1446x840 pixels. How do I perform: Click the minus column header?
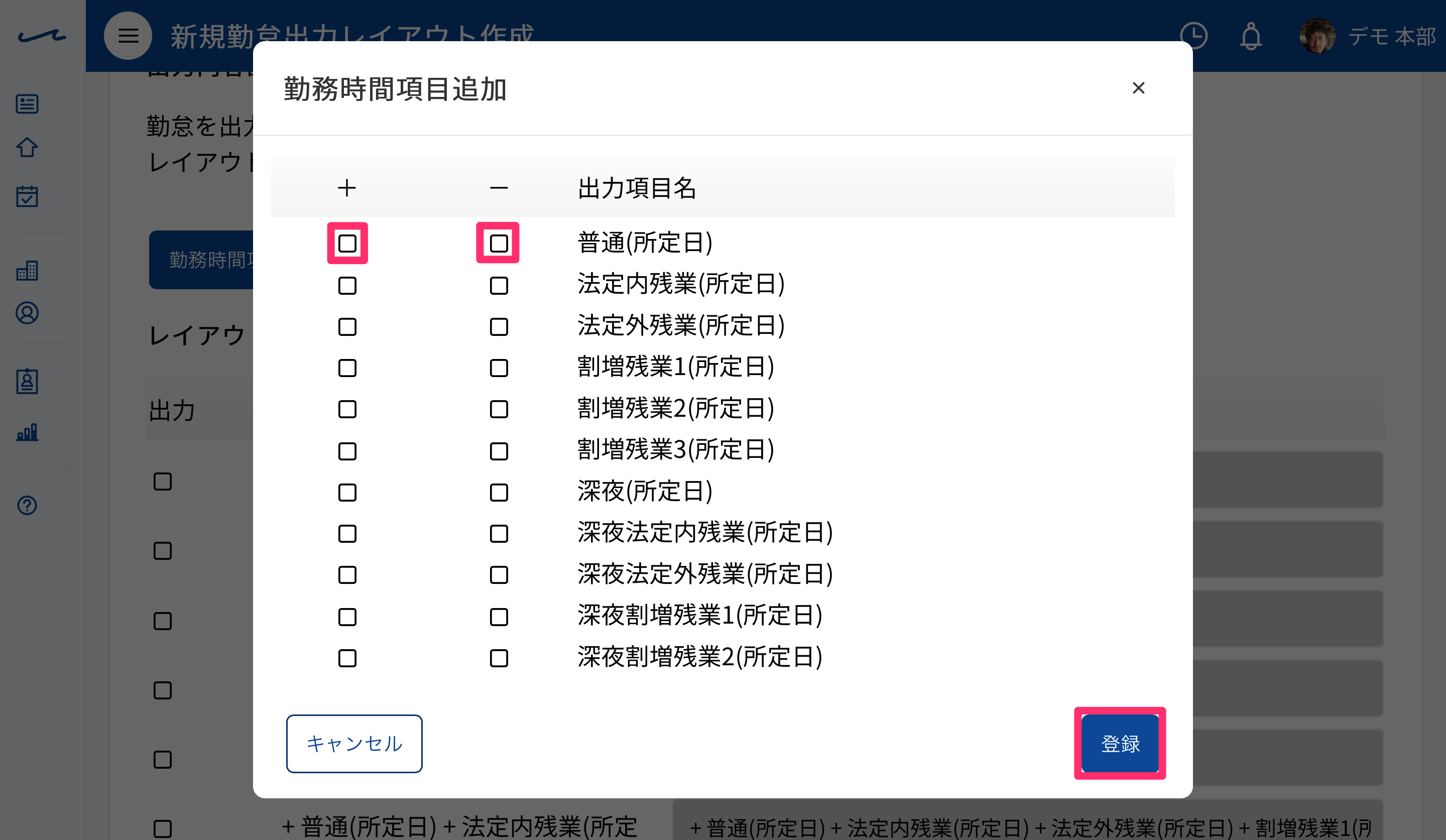(499, 188)
